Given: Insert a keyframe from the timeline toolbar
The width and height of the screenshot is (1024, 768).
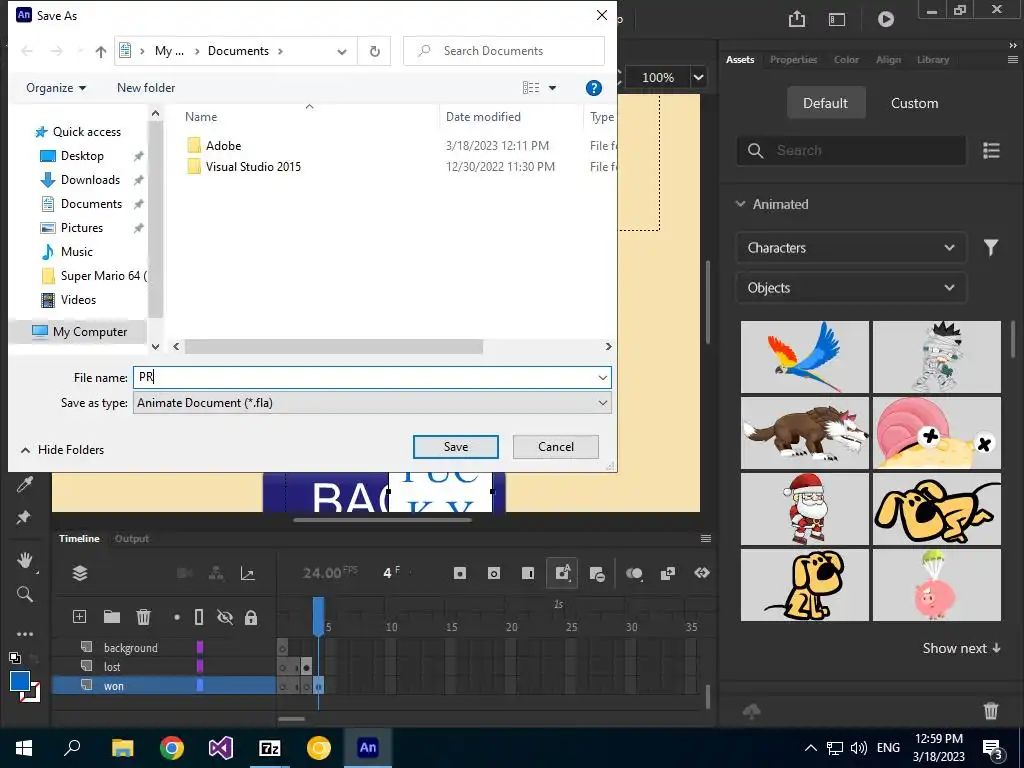Looking at the screenshot, I should coord(460,573).
